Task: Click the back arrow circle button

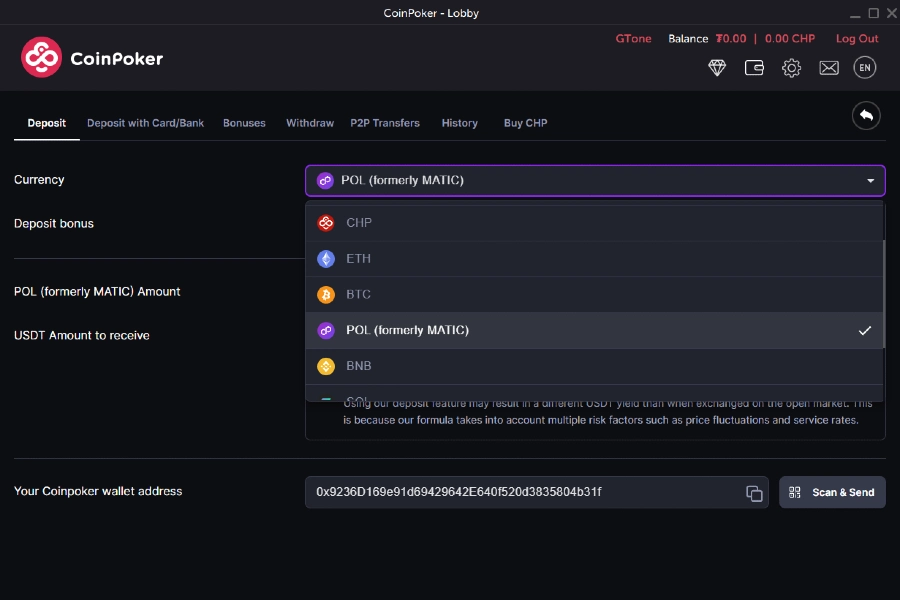Action: [x=866, y=116]
